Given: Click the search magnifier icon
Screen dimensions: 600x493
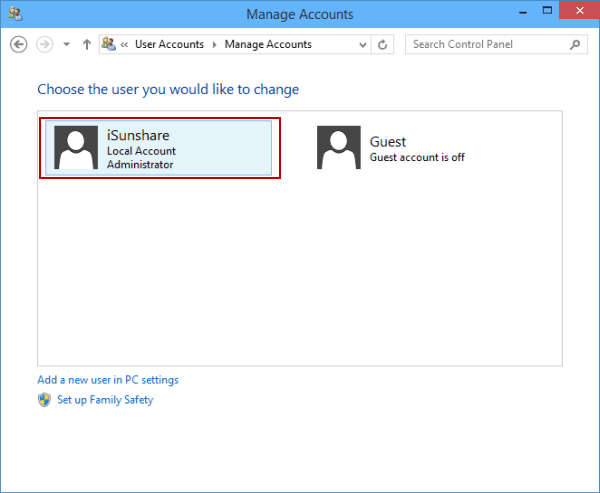Looking at the screenshot, I should click(x=574, y=45).
